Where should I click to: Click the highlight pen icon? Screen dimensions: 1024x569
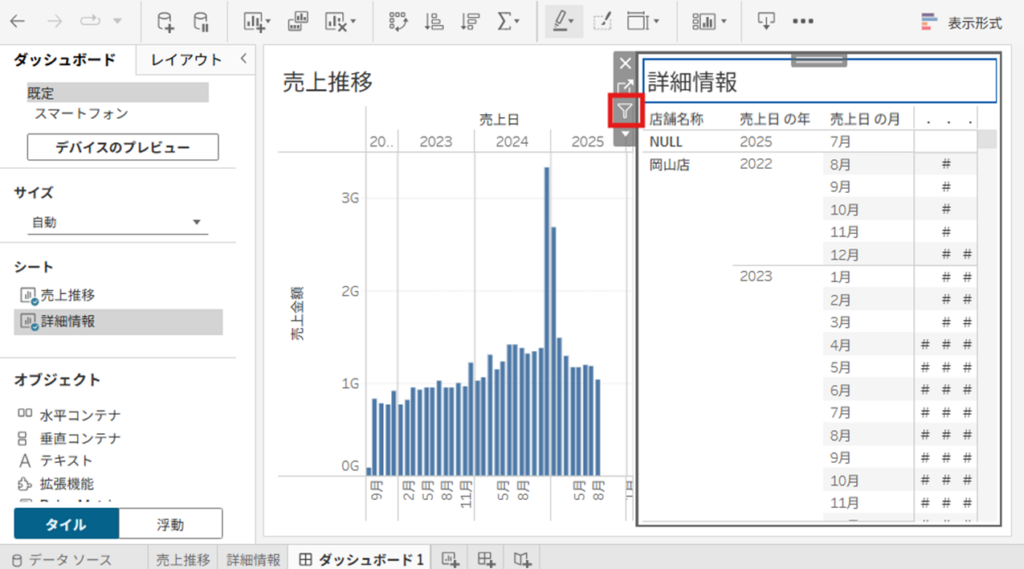(x=560, y=22)
